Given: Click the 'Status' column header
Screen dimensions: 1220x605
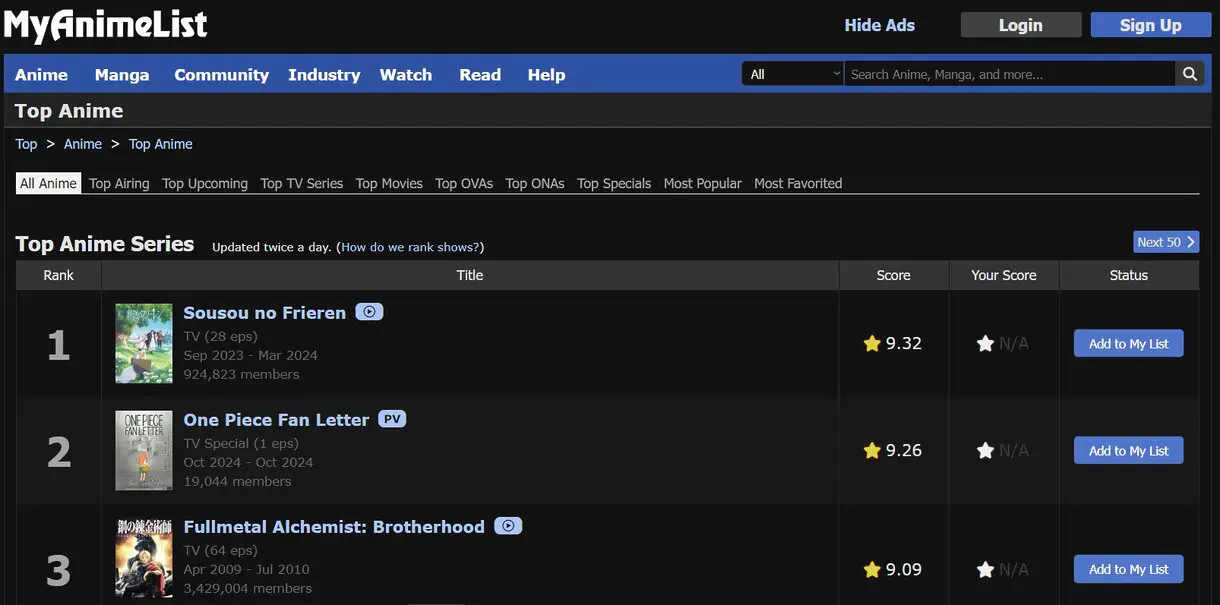Looking at the screenshot, I should pos(1129,275).
